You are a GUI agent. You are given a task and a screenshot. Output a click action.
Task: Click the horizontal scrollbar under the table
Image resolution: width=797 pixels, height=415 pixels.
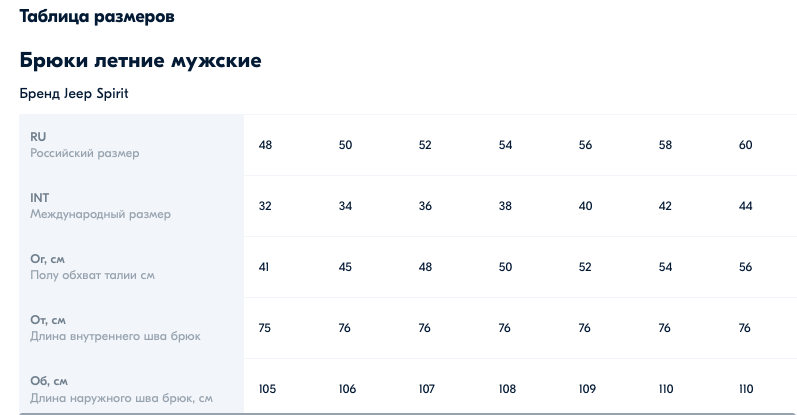coord(408,413)
